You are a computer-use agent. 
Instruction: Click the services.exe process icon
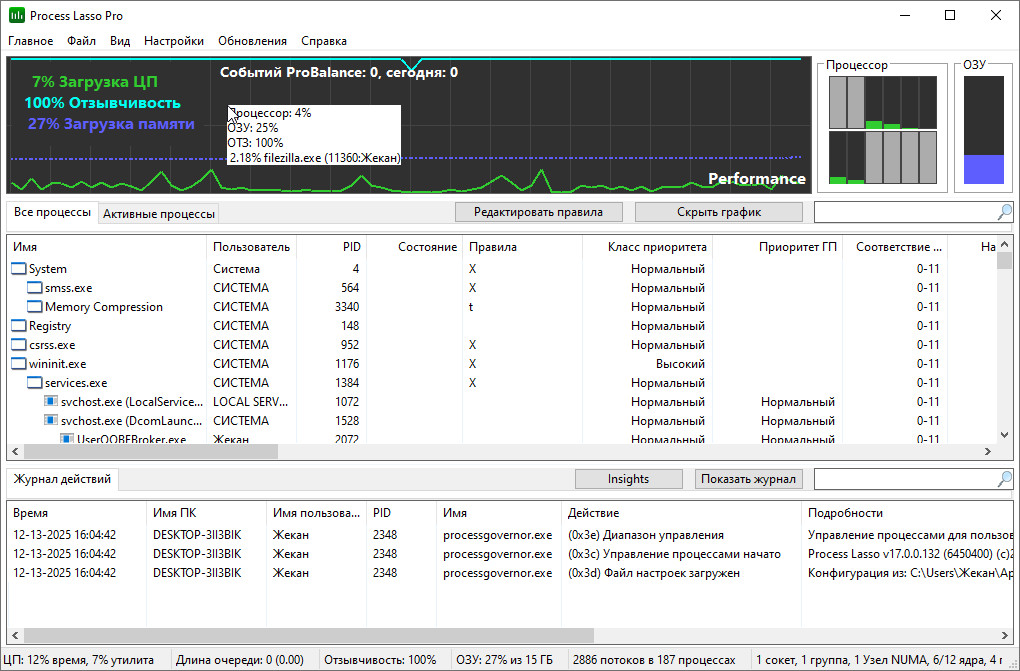point(35,383)
